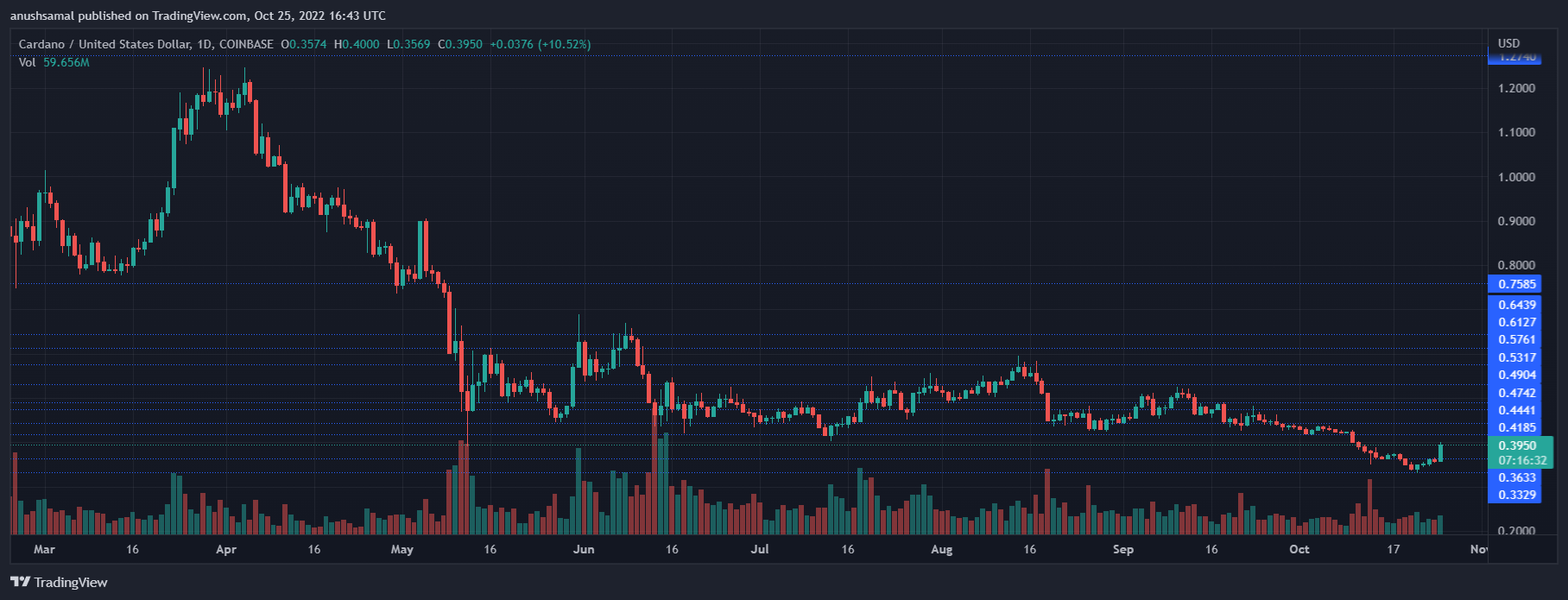Click the Apr label on time axis
This screenshot has height=600, width=1568.
[226, 549]
